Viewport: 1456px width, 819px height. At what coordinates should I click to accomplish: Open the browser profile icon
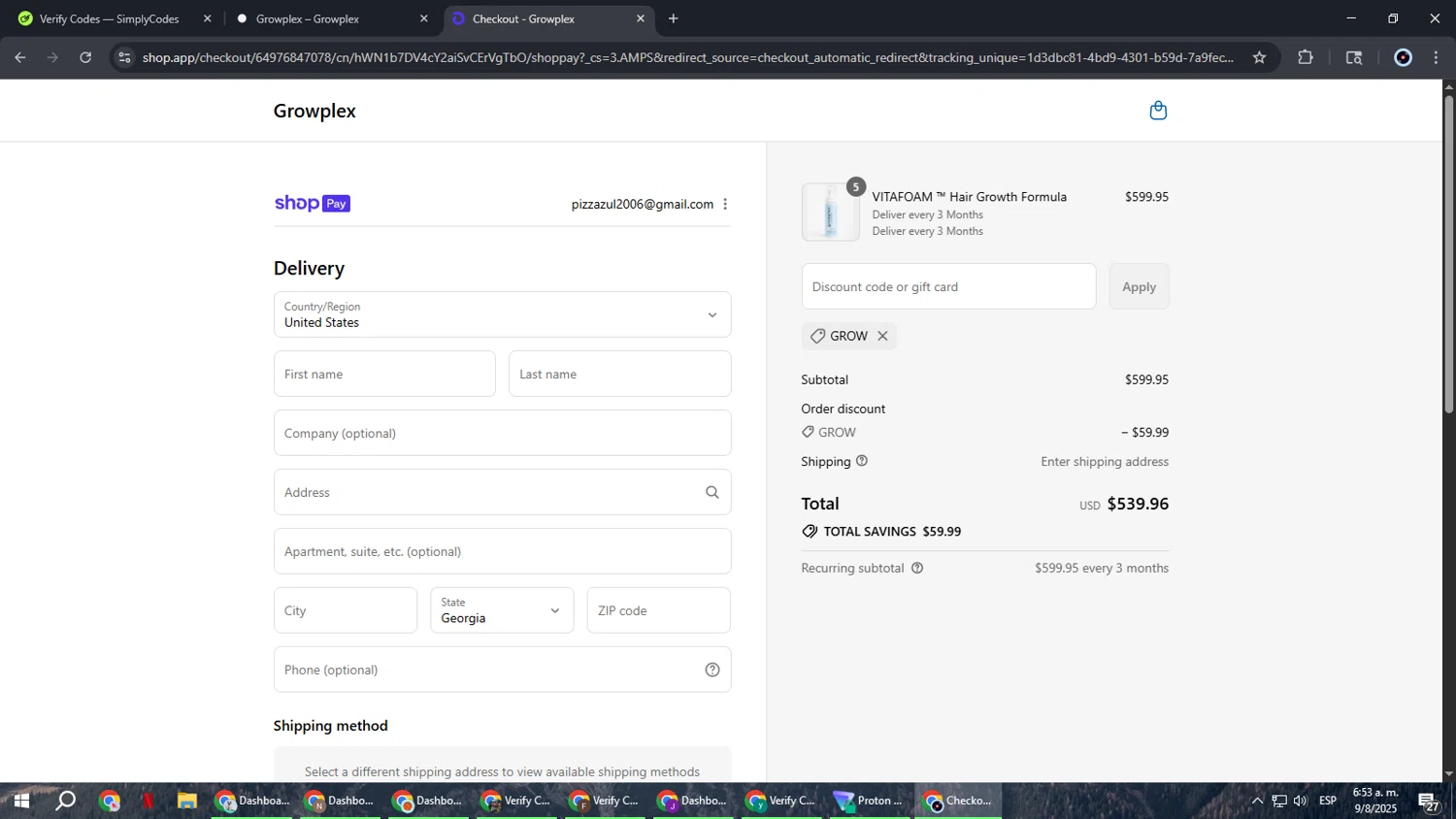pyautogui.click(x=1403, y=57)
